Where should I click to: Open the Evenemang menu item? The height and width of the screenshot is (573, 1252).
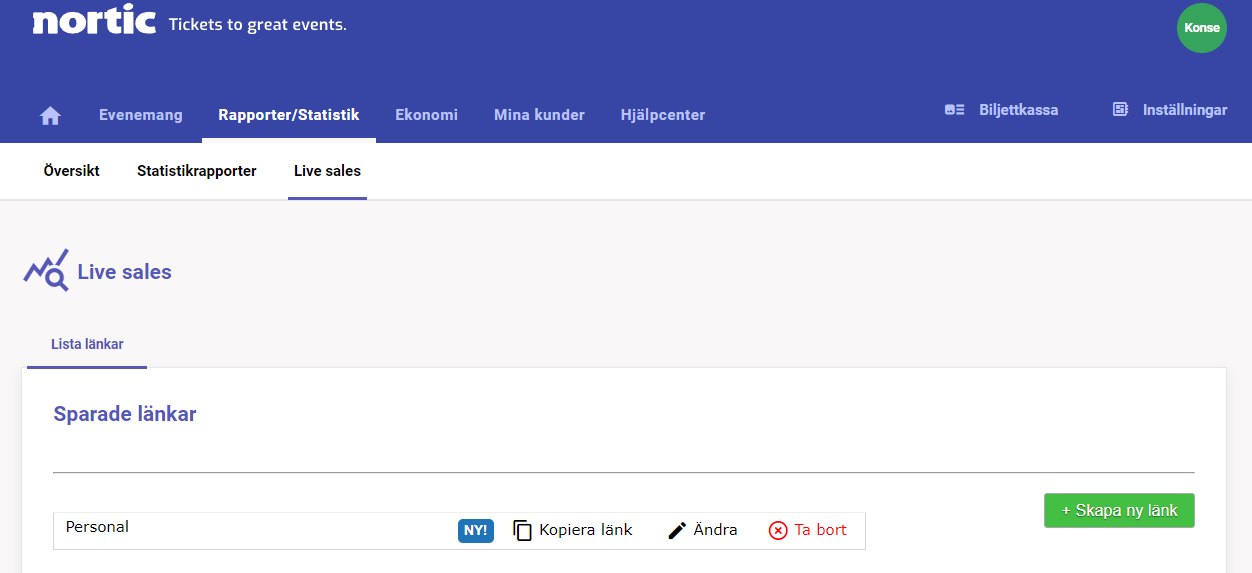(141, 115)
